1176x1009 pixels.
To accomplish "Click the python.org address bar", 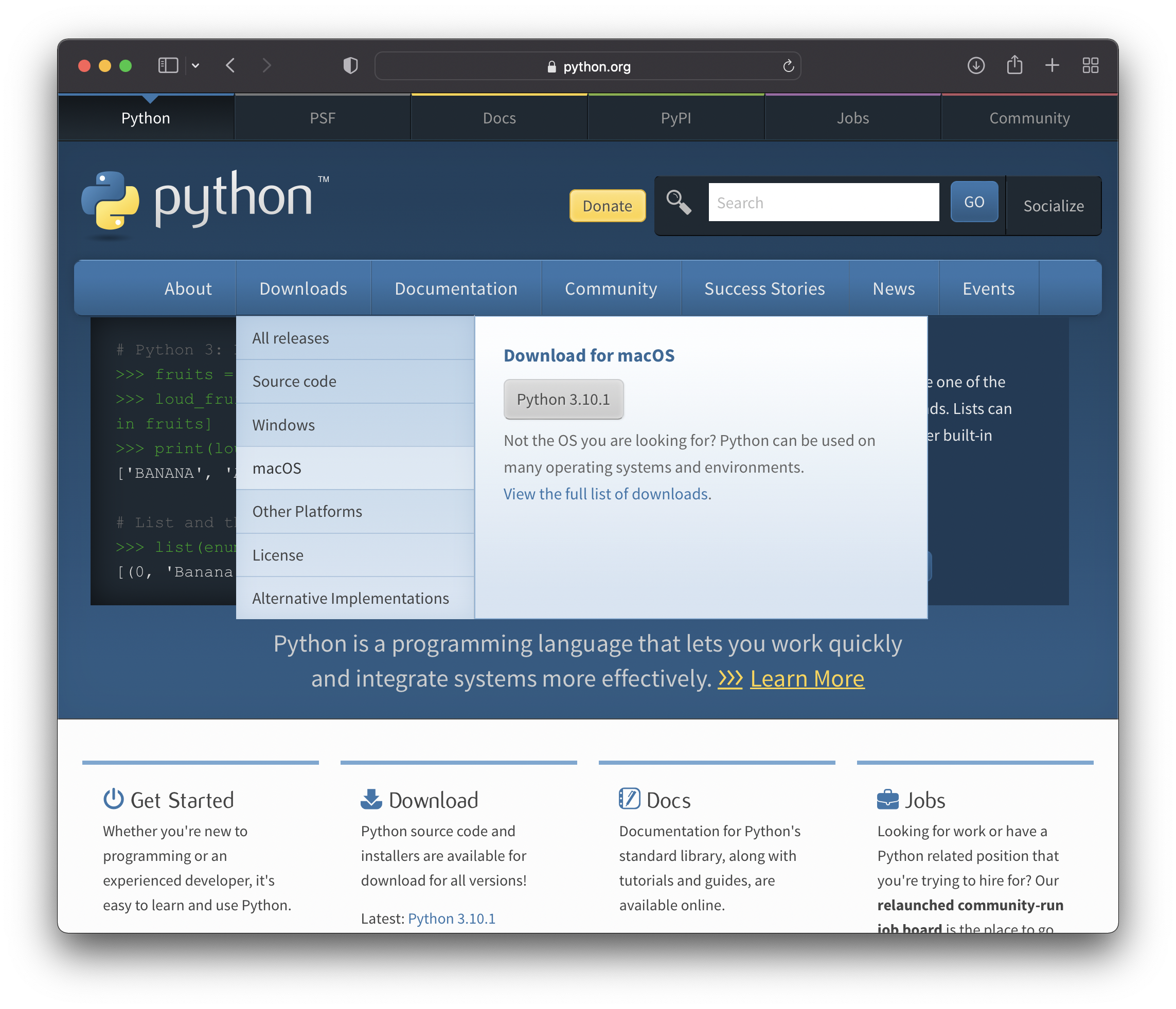I will tap(587, 66).
